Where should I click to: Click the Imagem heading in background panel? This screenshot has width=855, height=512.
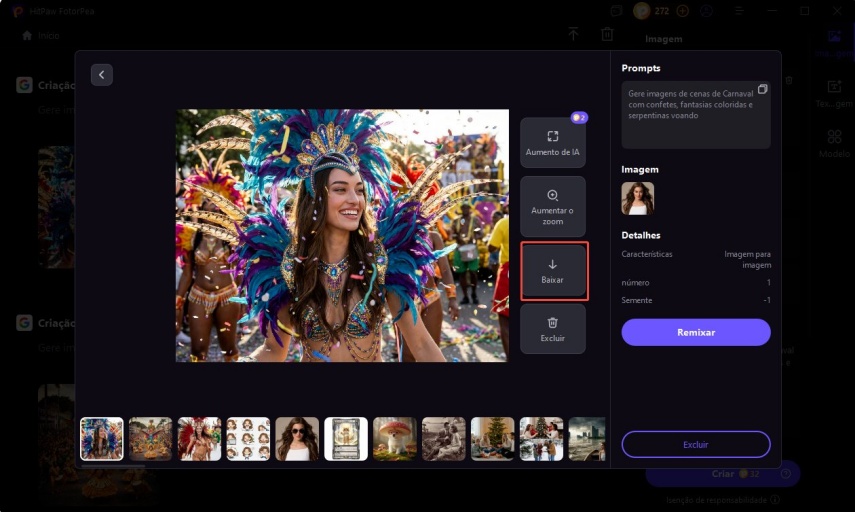pos(664,39)
